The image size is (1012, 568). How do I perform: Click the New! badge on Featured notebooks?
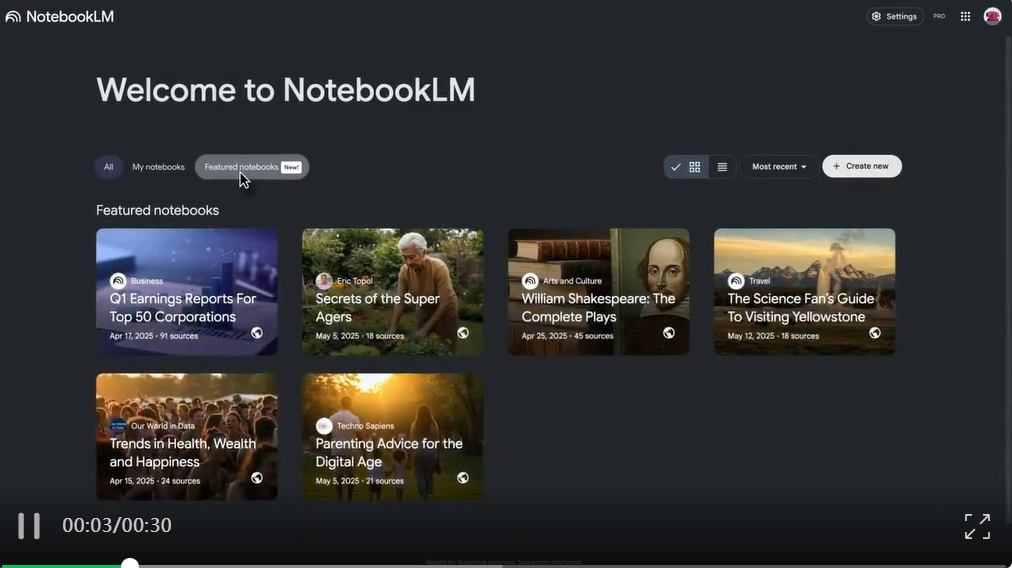point(291,167)
